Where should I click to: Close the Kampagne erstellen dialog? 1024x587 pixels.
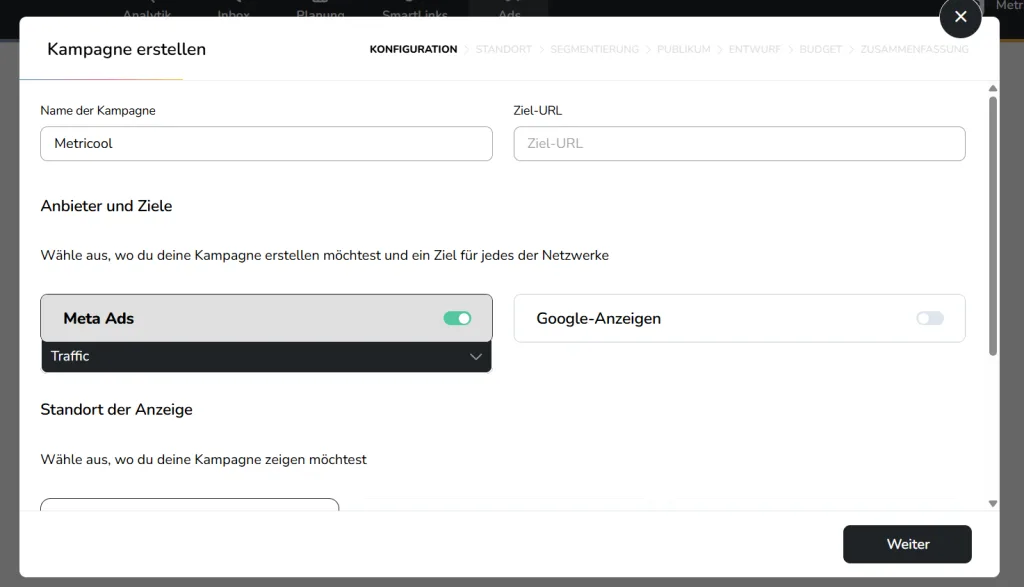[x=960, y=17]
